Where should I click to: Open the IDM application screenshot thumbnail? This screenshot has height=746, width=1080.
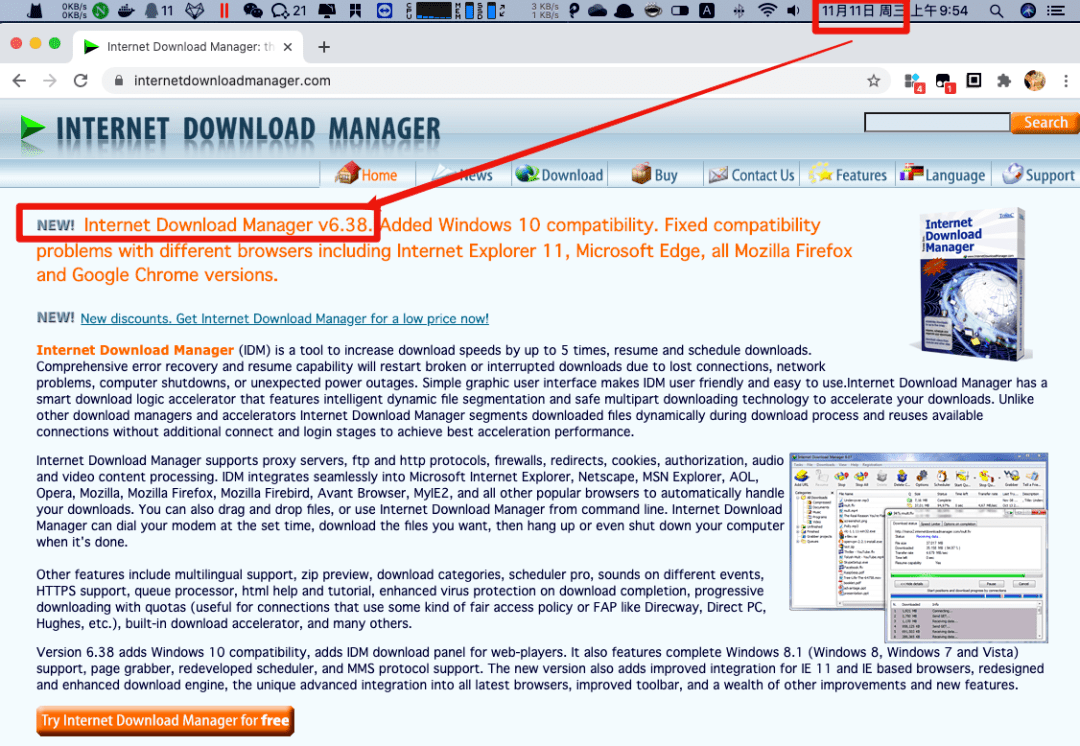coord(919,548)
